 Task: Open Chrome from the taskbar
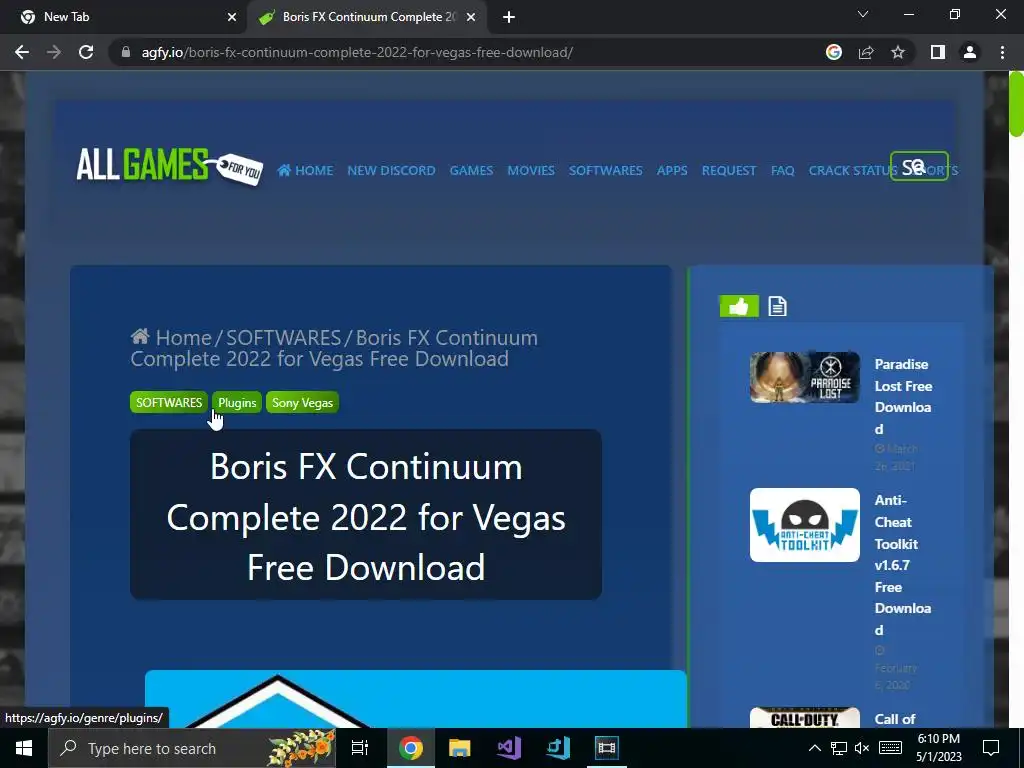[x=411, y=748]
